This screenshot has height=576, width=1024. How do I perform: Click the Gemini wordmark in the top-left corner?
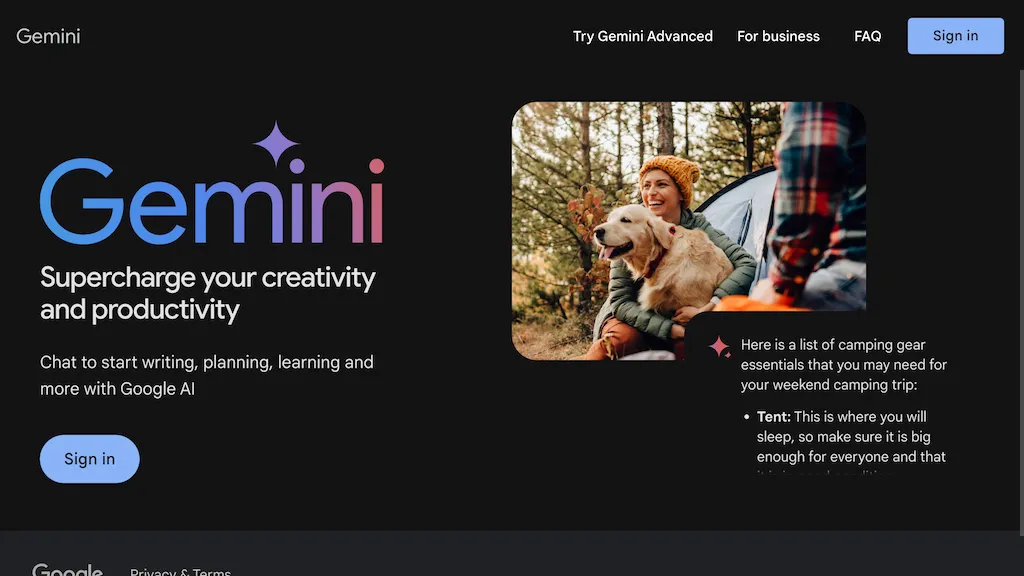click(x=48, y=36)
